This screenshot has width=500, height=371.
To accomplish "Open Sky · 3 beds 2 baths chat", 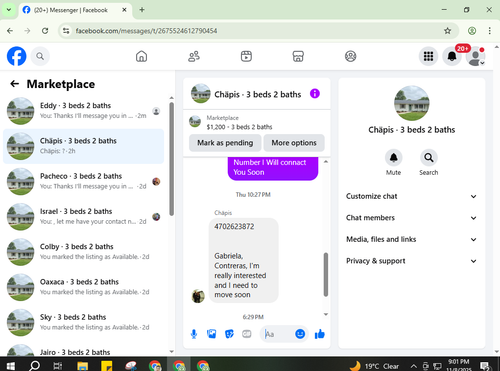I will point(83,322).
